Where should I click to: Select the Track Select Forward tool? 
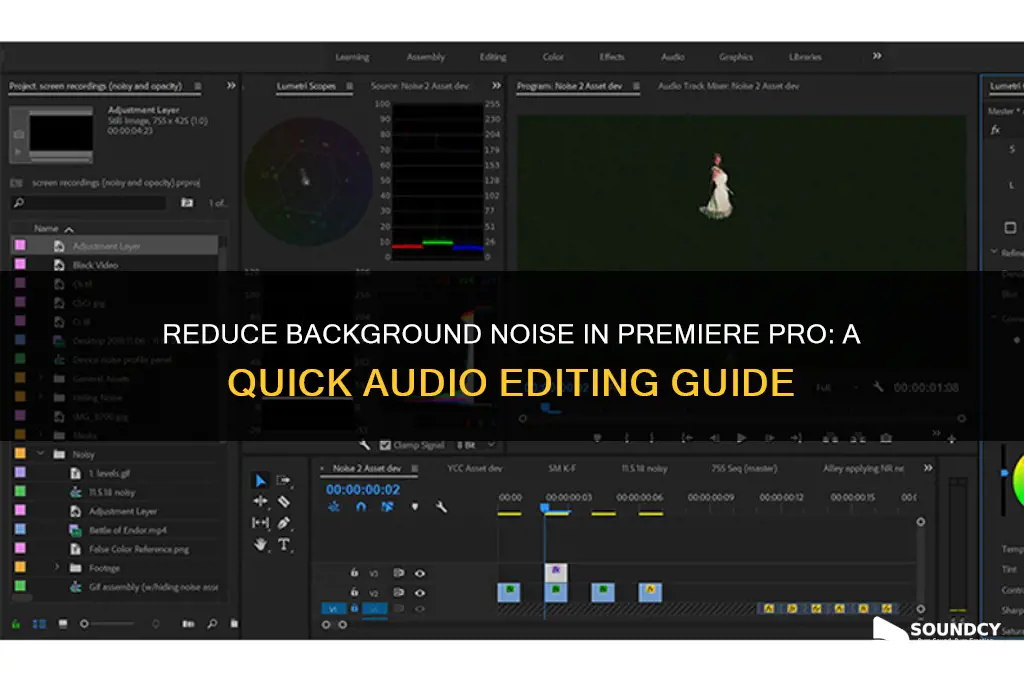(283, 481)
